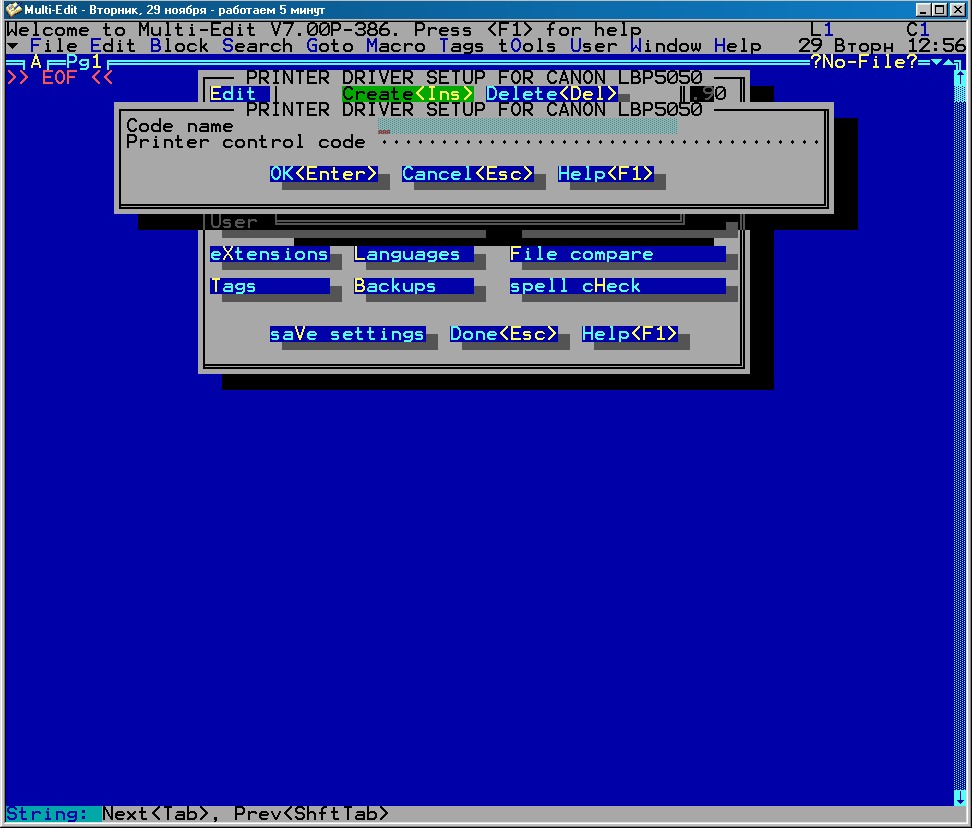
Task: Click Help<F1> next to Done<Esc>
Action: tap(630, 334)
